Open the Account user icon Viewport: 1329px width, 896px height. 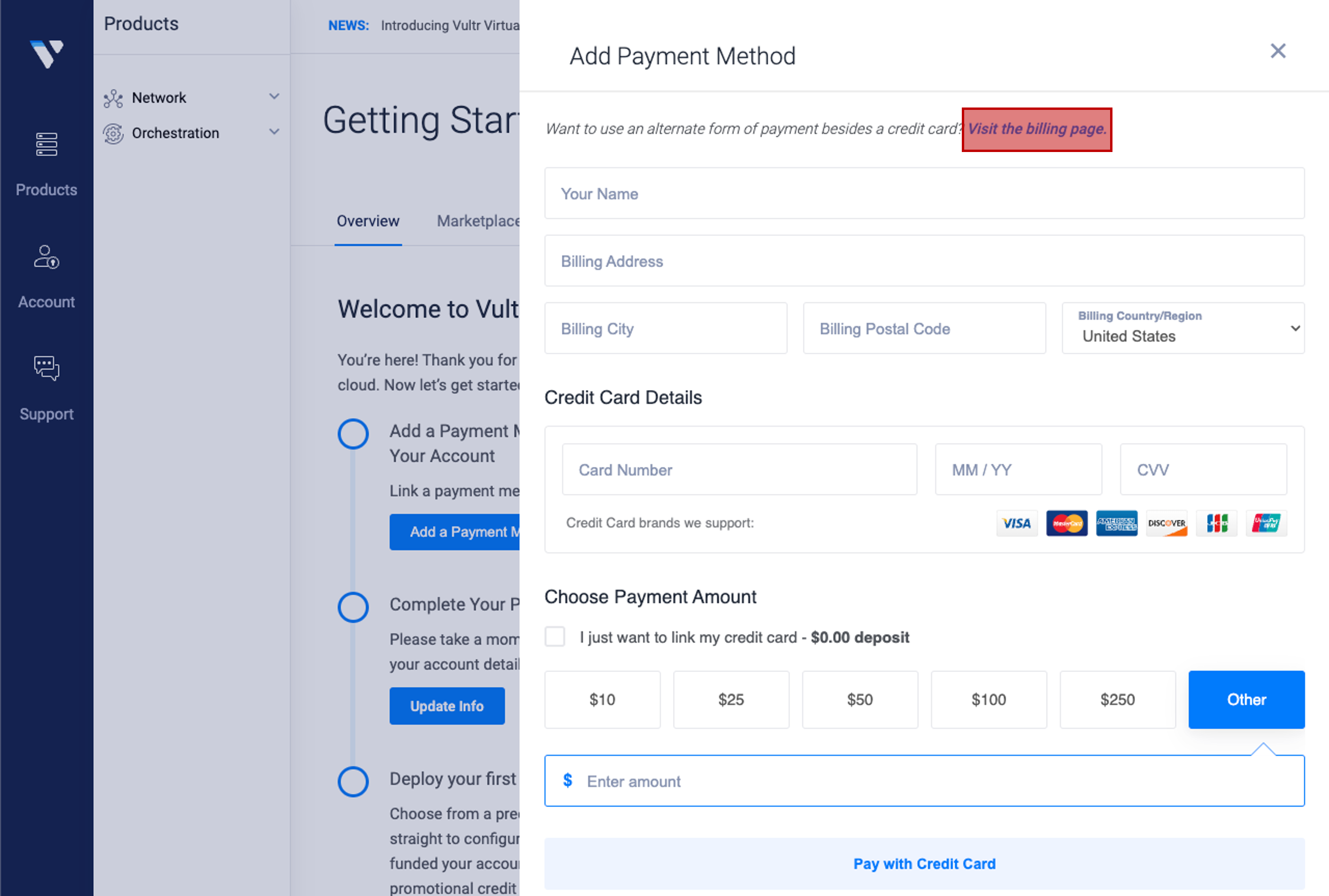pos(46,257)
